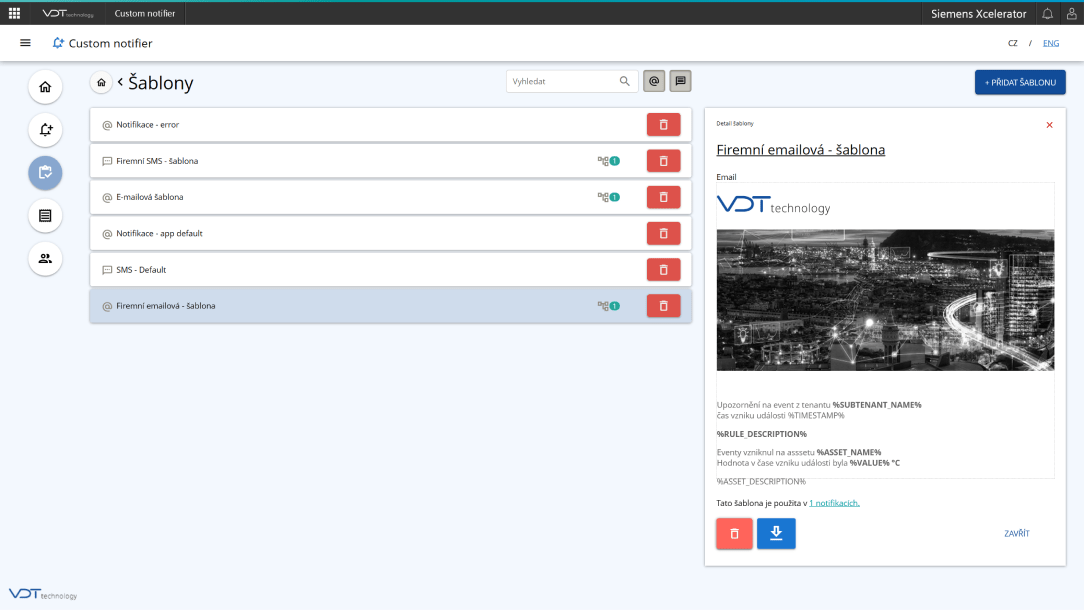Switch language to ENG

click(1051, 43)
